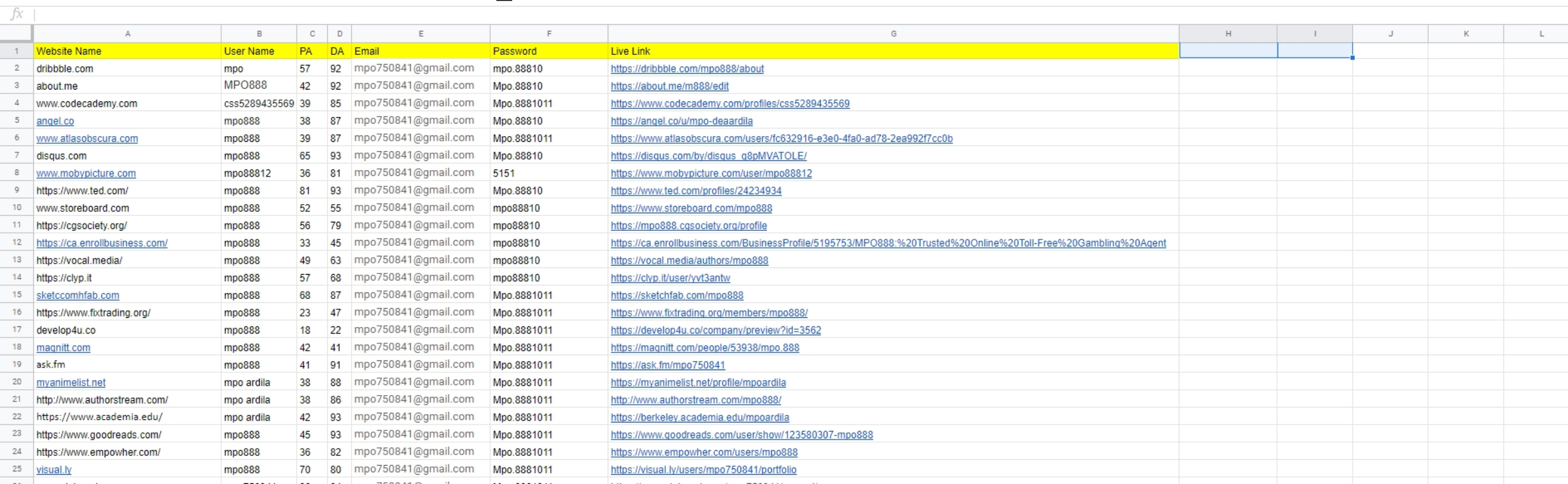Open the dribbble.com/mpo888/about live link

click(x=687, y=69)
